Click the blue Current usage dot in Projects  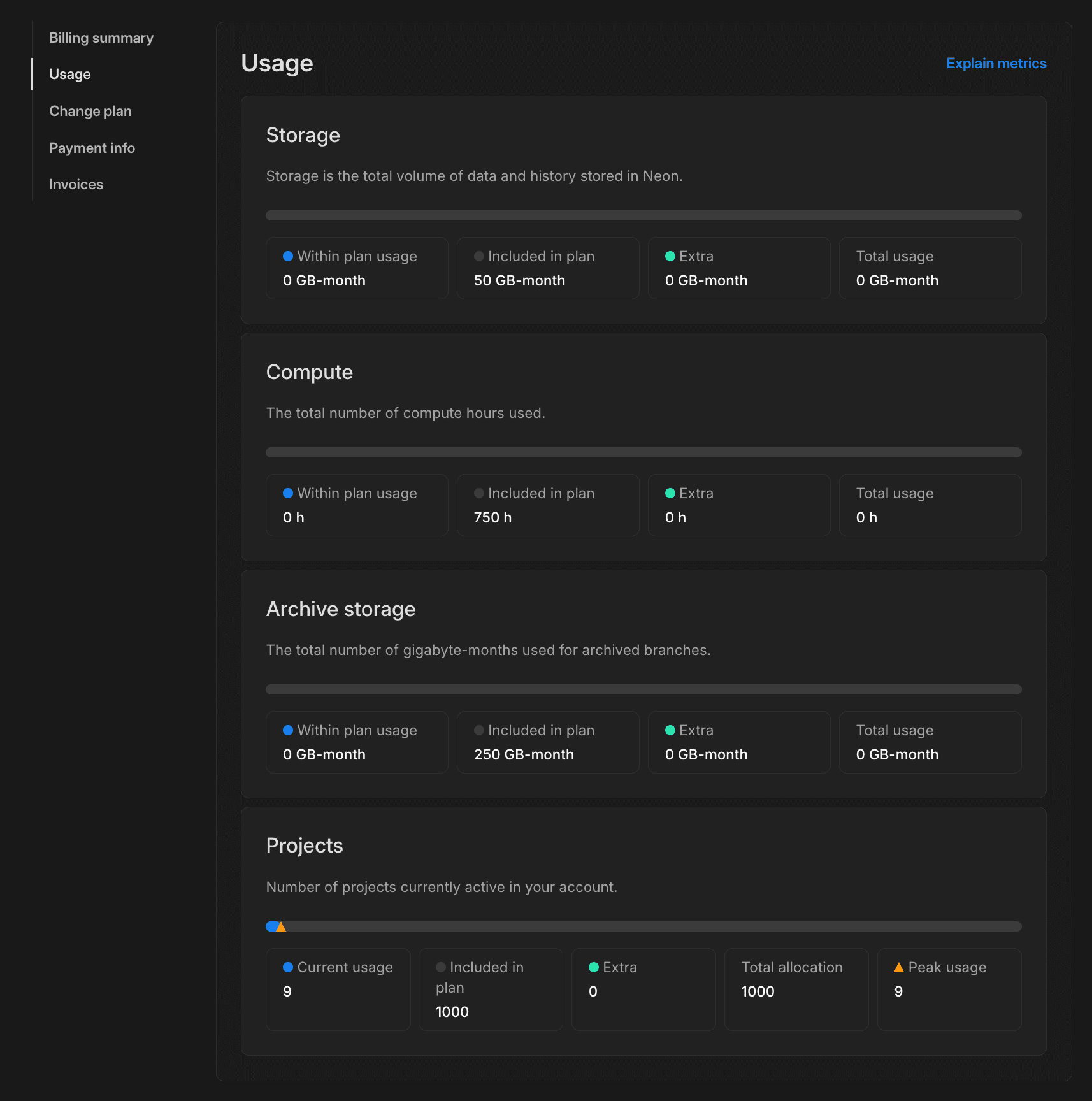(289, 967)
